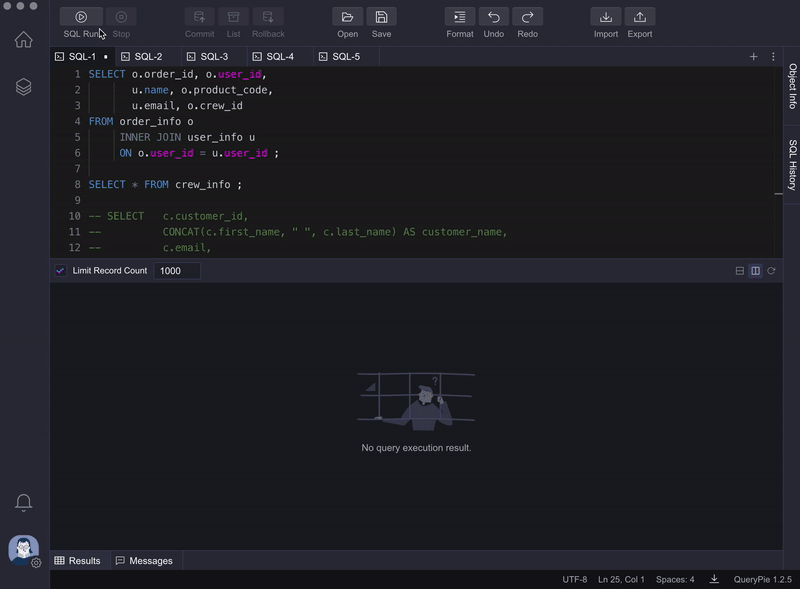Viewport: 800px width, 589px height.
Task: Click the Rollback button
Action: tap(267, 17)
